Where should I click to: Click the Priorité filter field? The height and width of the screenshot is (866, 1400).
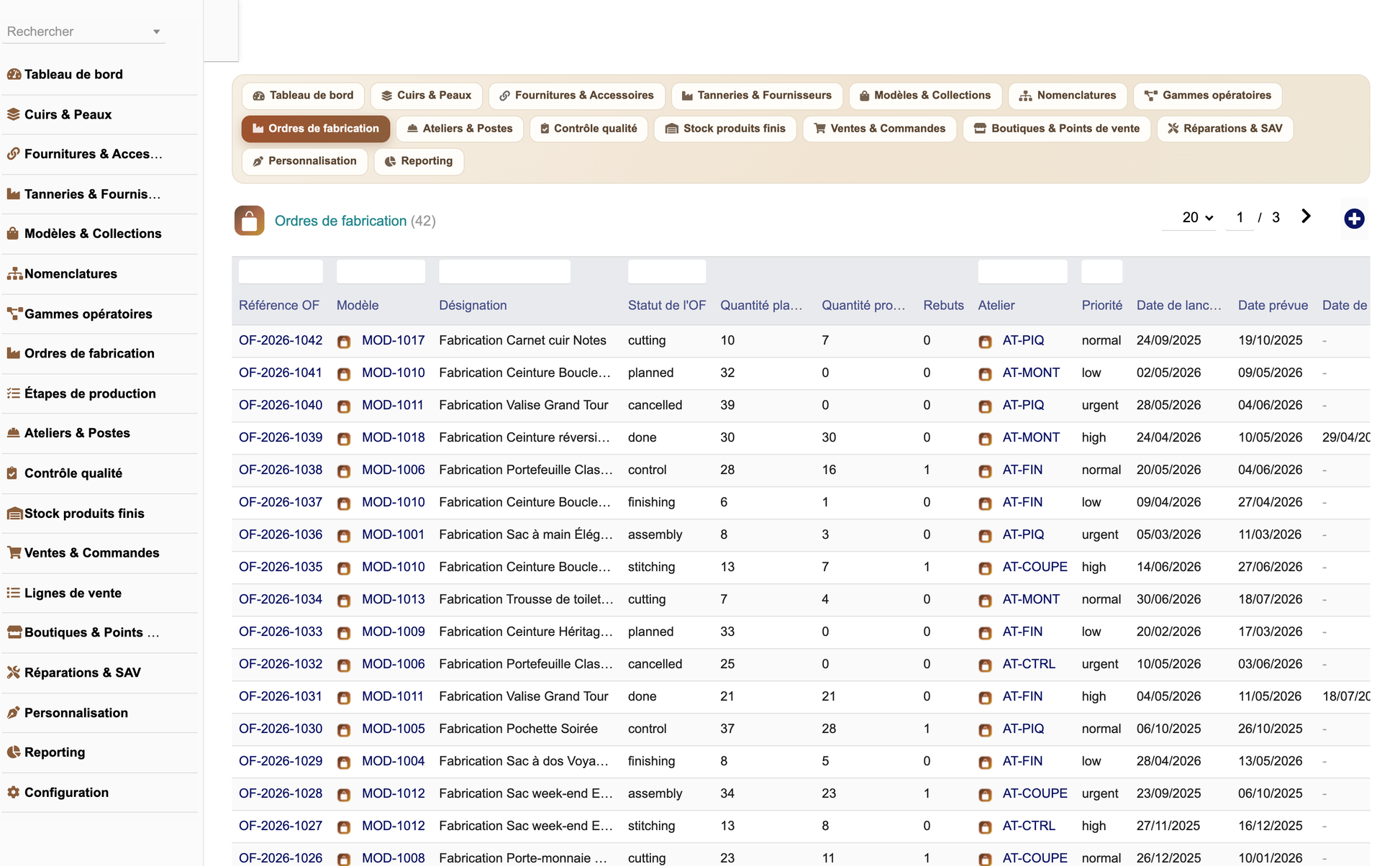coord(1101,272)
